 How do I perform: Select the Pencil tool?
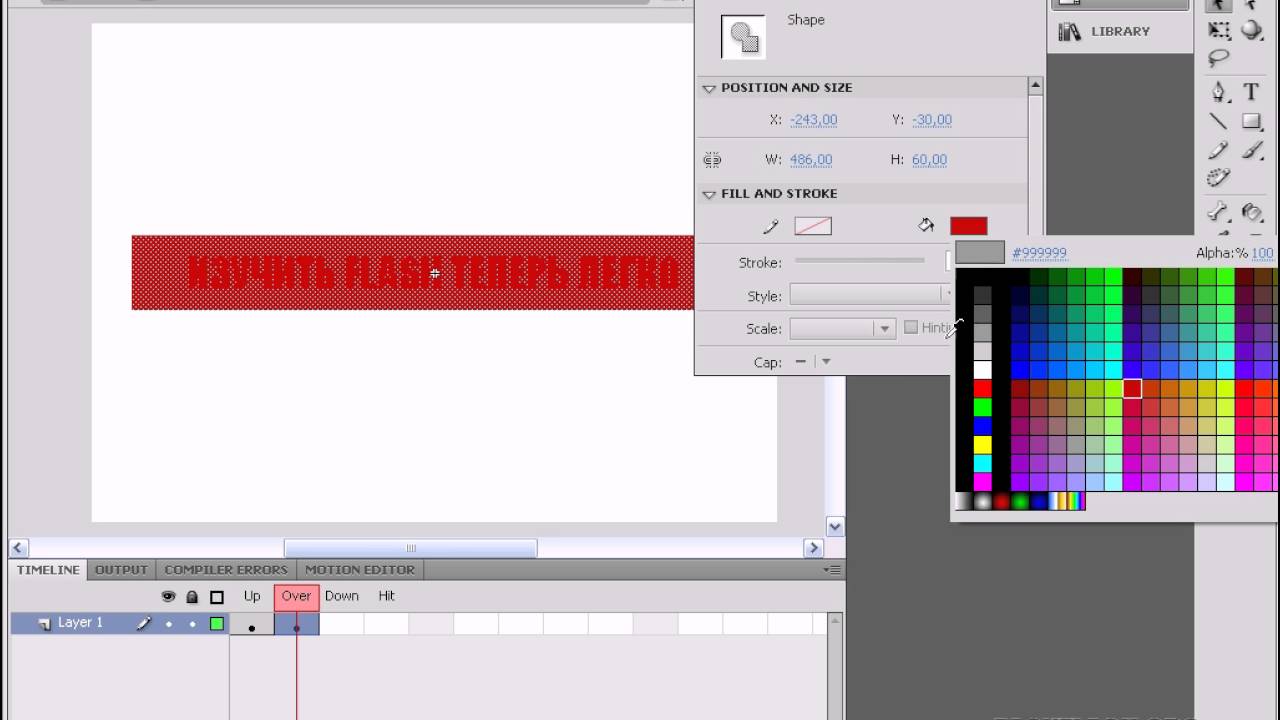[1219, 150]
